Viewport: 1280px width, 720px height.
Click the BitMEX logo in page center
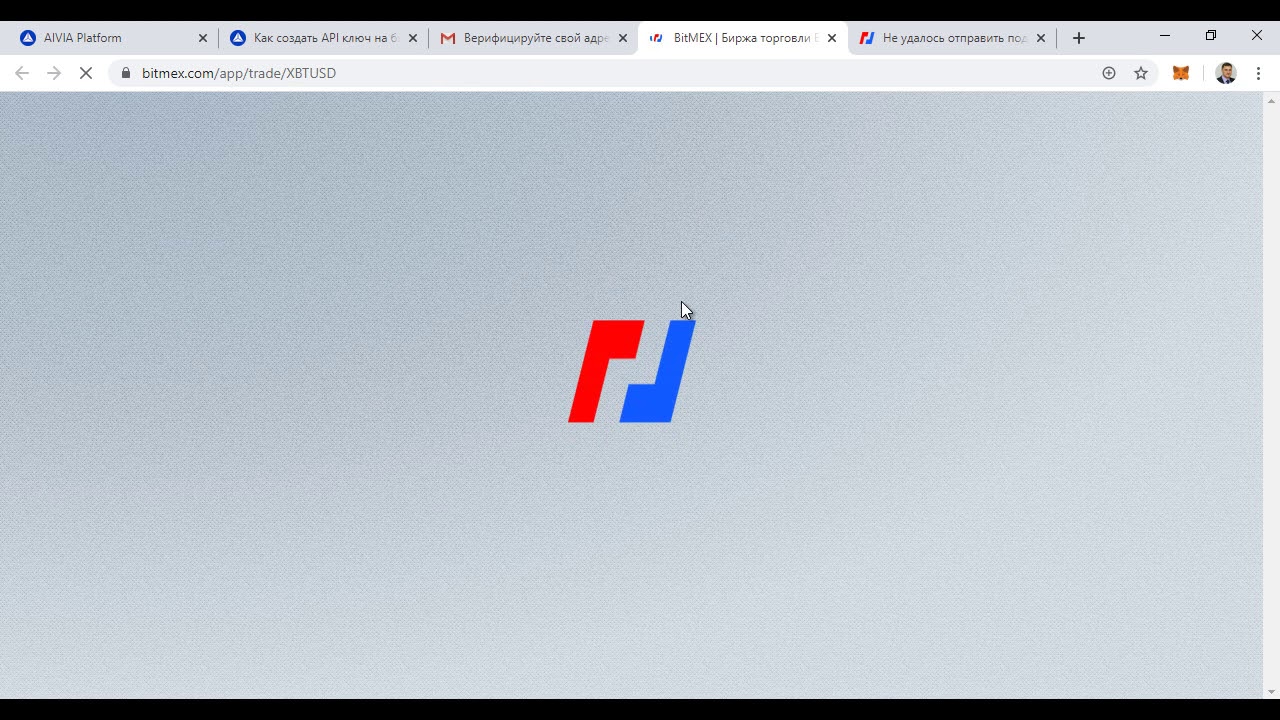point(632,371)
